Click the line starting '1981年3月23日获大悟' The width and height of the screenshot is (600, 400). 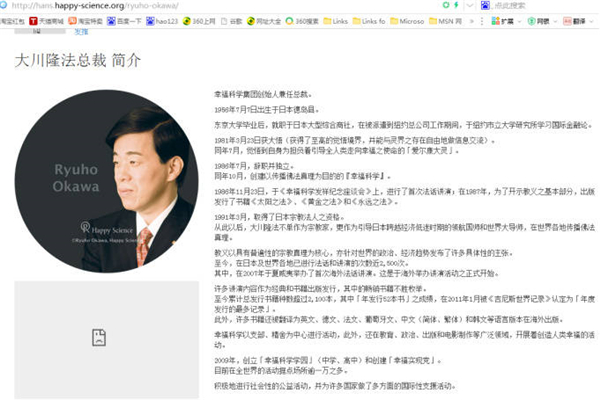pos(354,140)
